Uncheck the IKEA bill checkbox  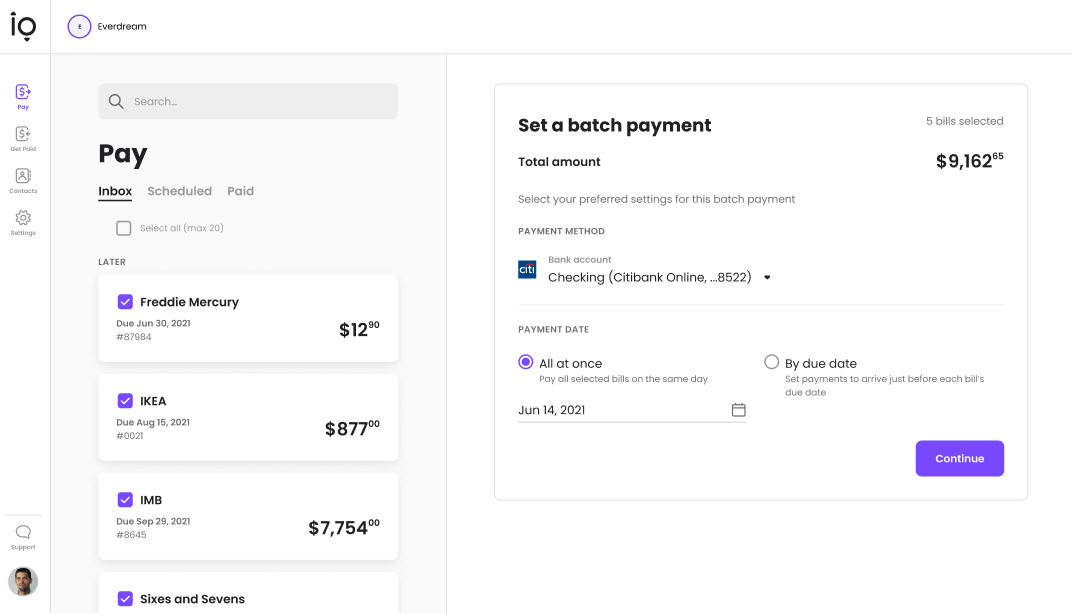(125, 400)
